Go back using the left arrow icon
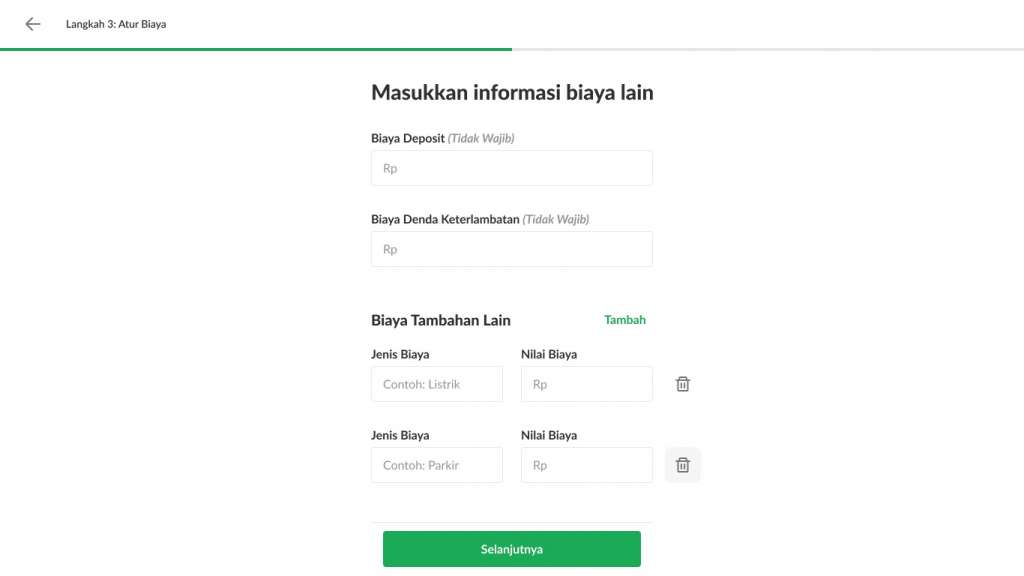The width and height of the screenshot is (1024, 576). coord(33,24)
